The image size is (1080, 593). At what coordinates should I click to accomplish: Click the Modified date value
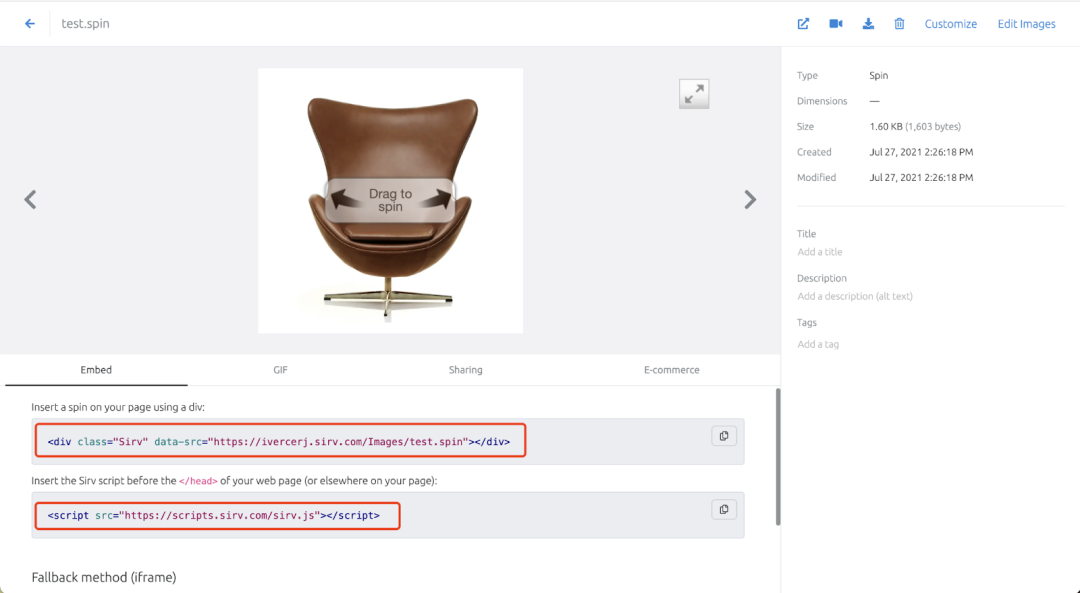pyautogui.click(x=921, y=178)
